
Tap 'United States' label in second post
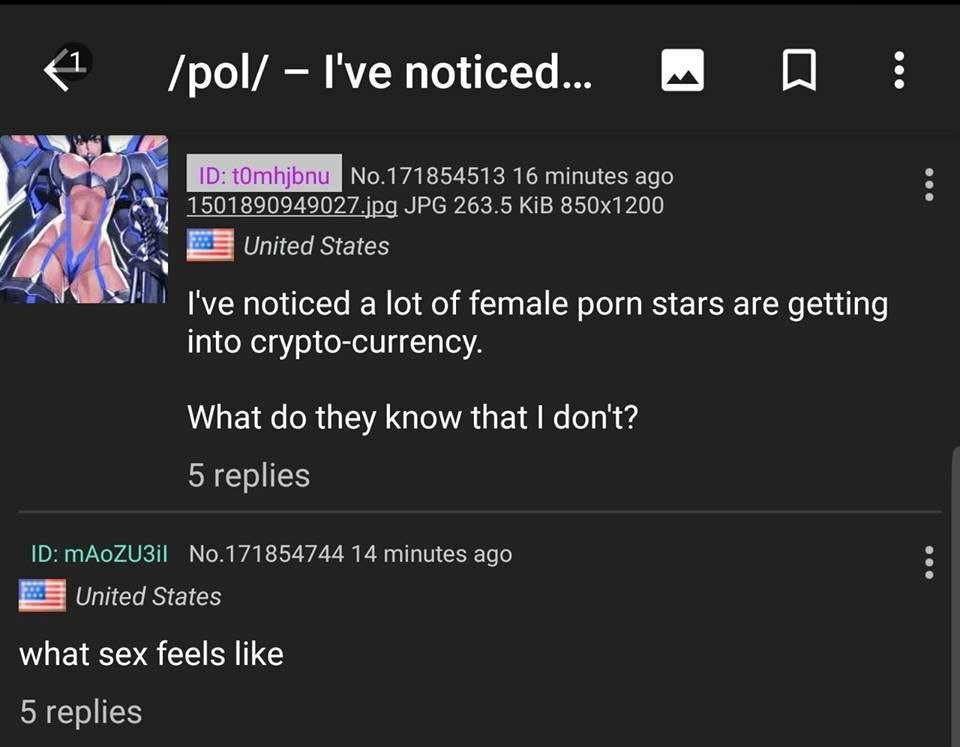click(148, 596)
